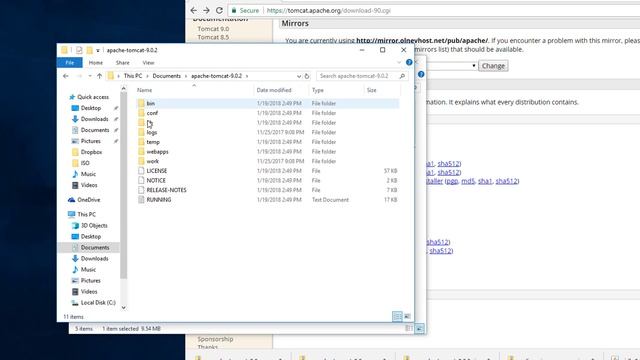Reload the Tomcat download page
Viewport: 640px width, 360px height.
coord(220,10)
